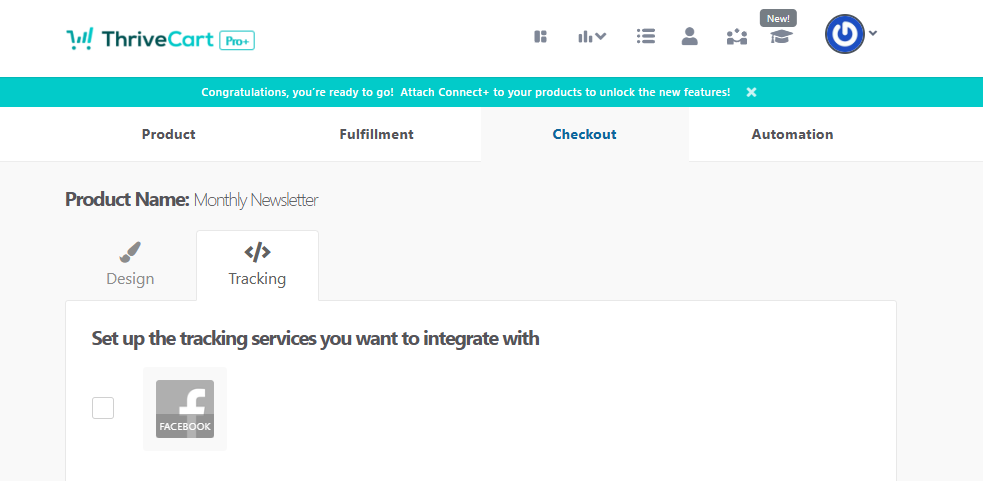Go to the Fulfillment tab

[376, 134]
